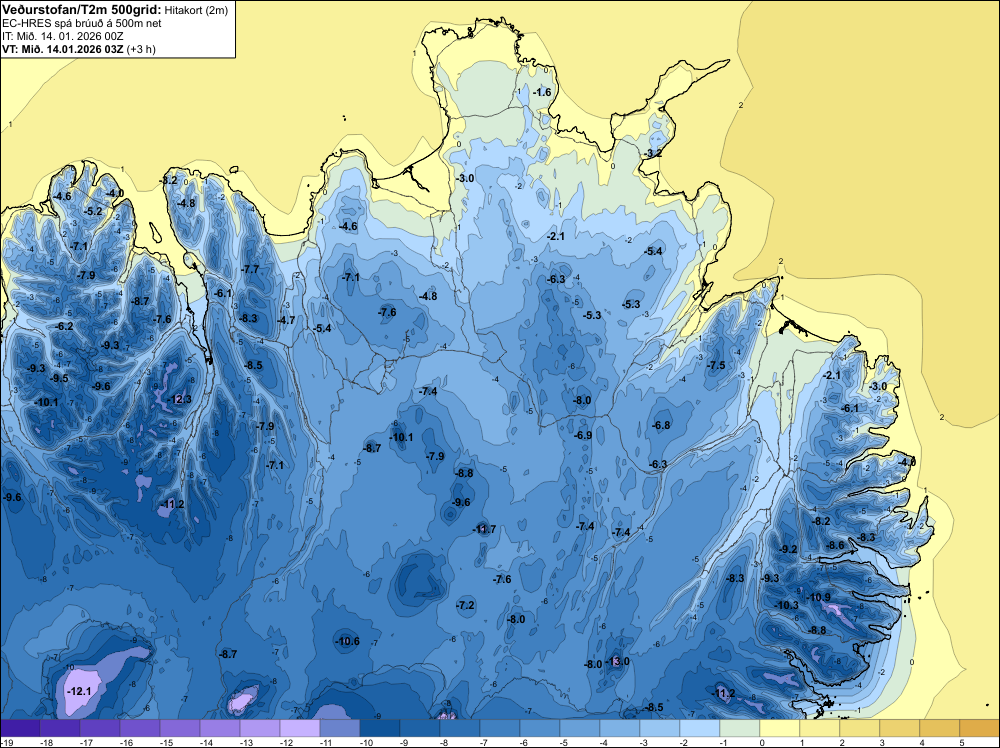Click the -6.2 temperature label
The width and height of the screenshot is (1000, 748).
click(64, 326)
